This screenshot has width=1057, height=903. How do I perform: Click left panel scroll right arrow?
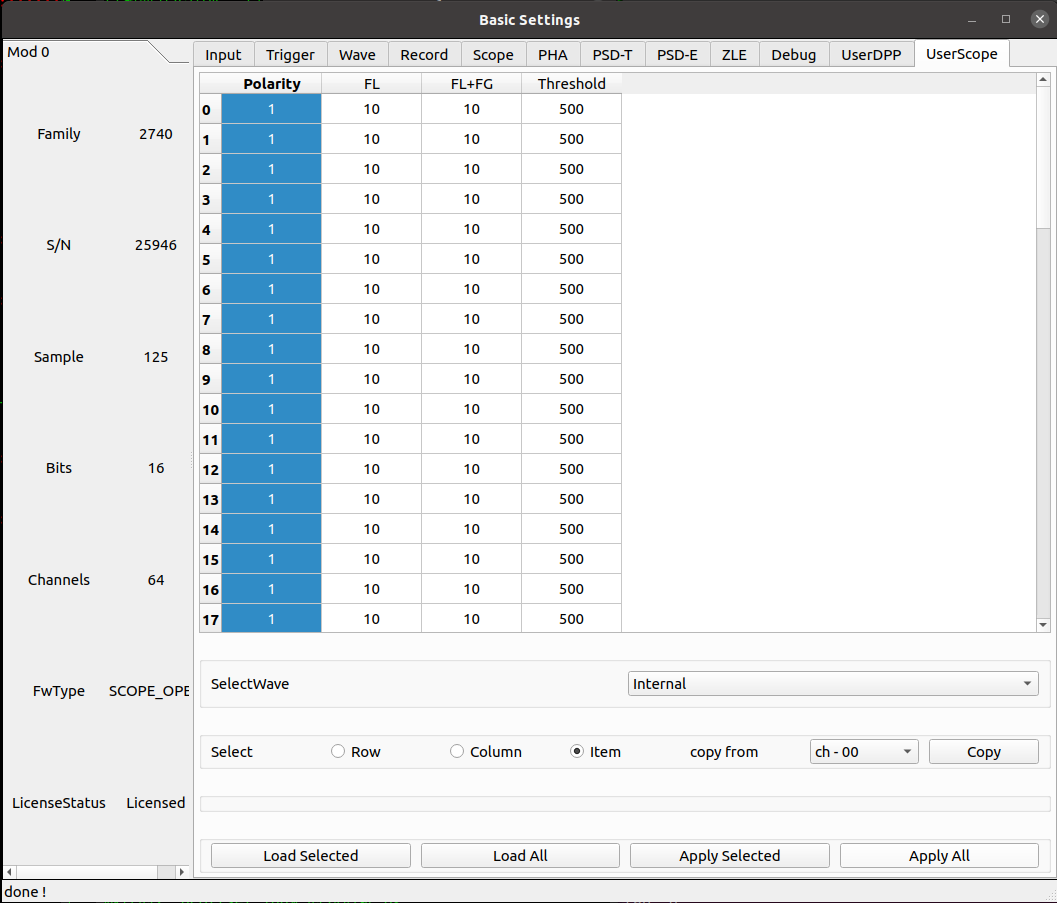182,872
